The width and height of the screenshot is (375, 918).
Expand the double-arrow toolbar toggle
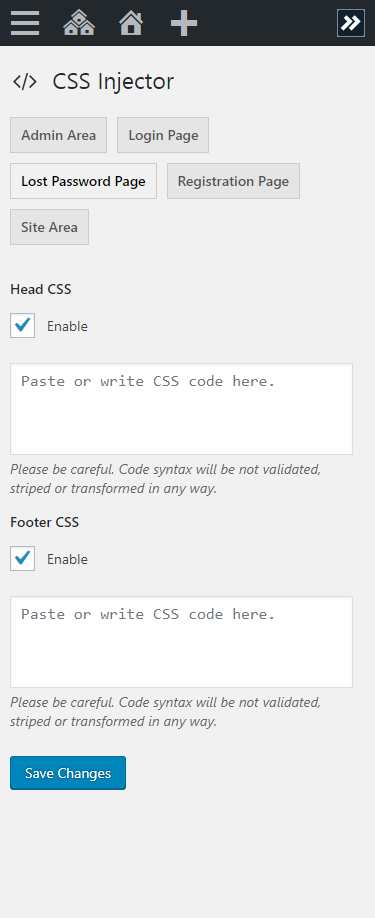[351, 23]
